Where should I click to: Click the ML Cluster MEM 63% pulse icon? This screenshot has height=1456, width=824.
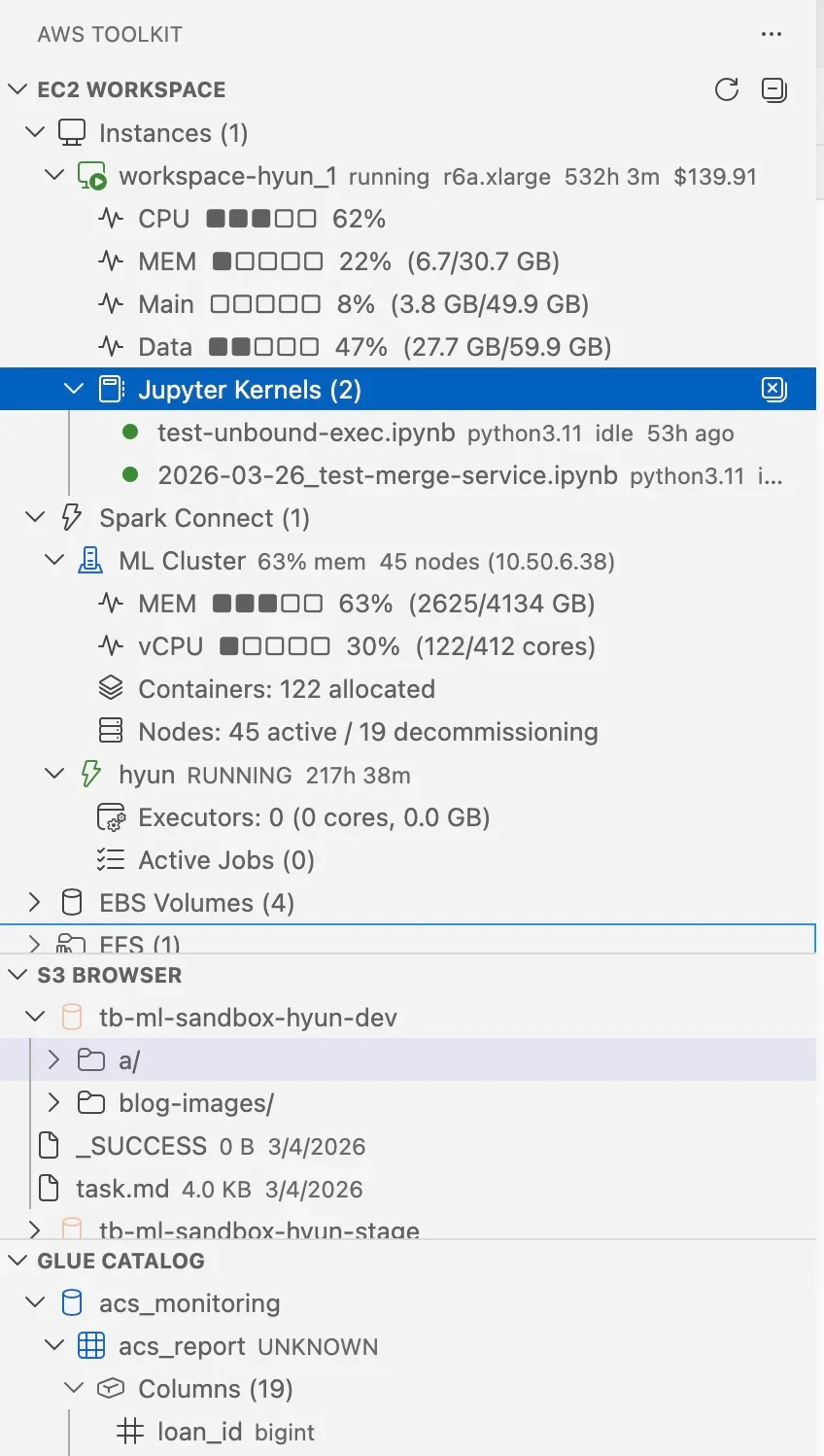tap(111, 604)
